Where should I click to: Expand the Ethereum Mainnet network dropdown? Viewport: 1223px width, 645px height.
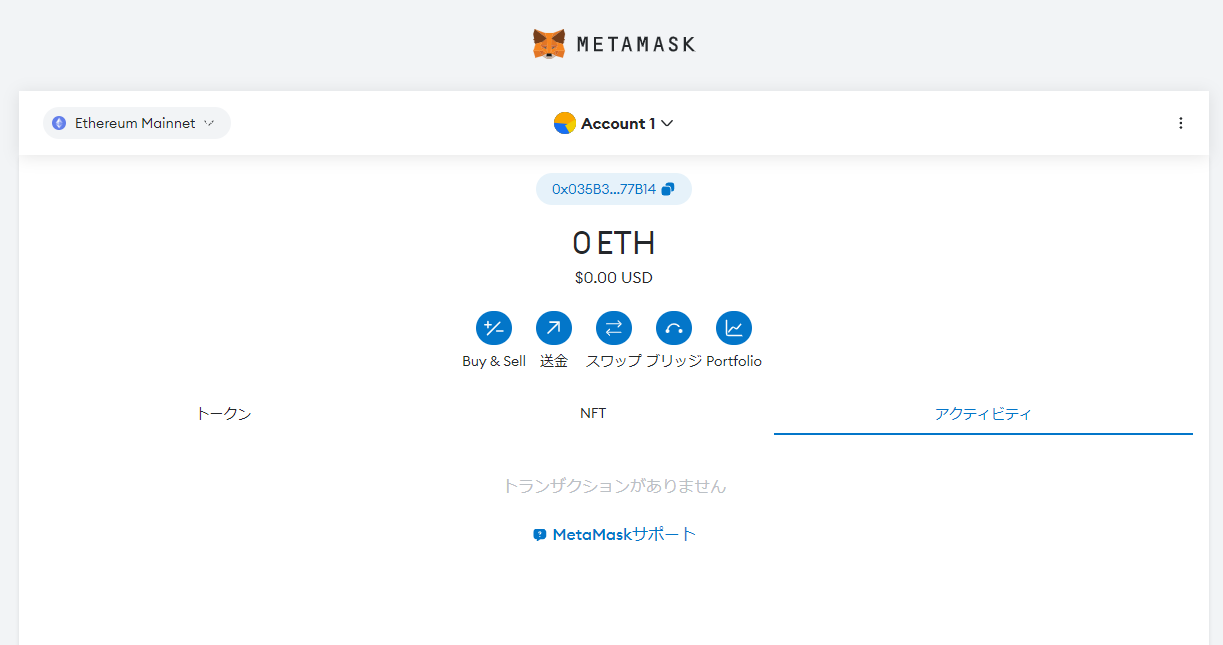click(137, 123)
